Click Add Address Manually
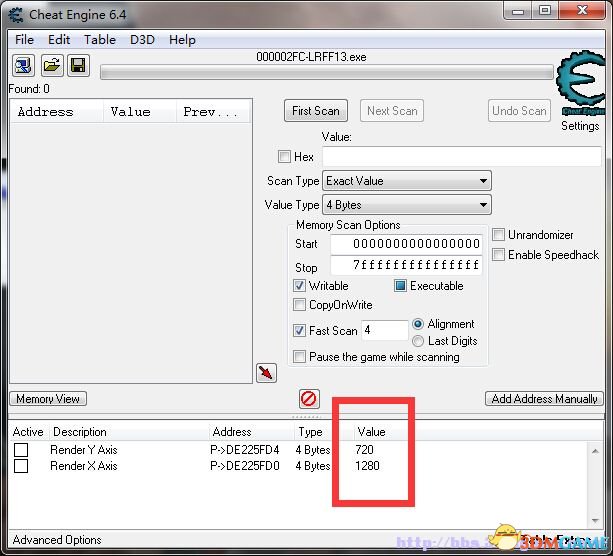The image size is (613, 556). pyautogui.click(x=544, y=399)
